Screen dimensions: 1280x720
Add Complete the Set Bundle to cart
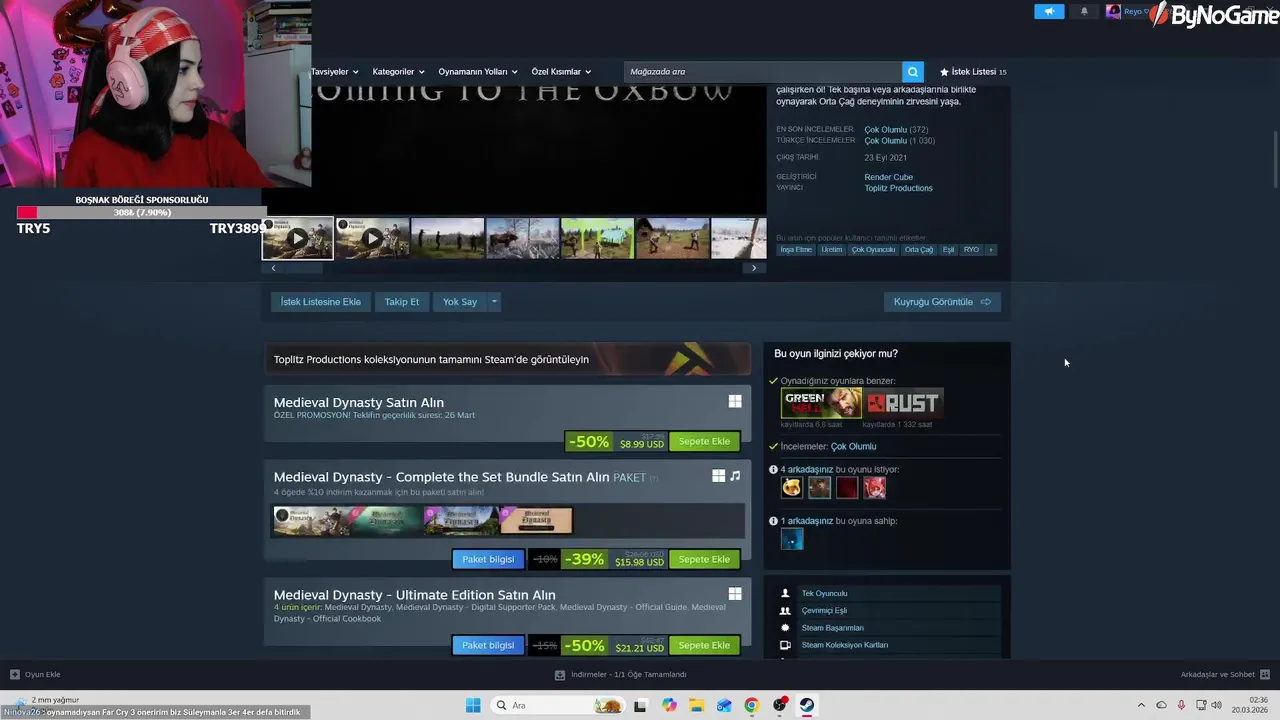click(704, 560)
